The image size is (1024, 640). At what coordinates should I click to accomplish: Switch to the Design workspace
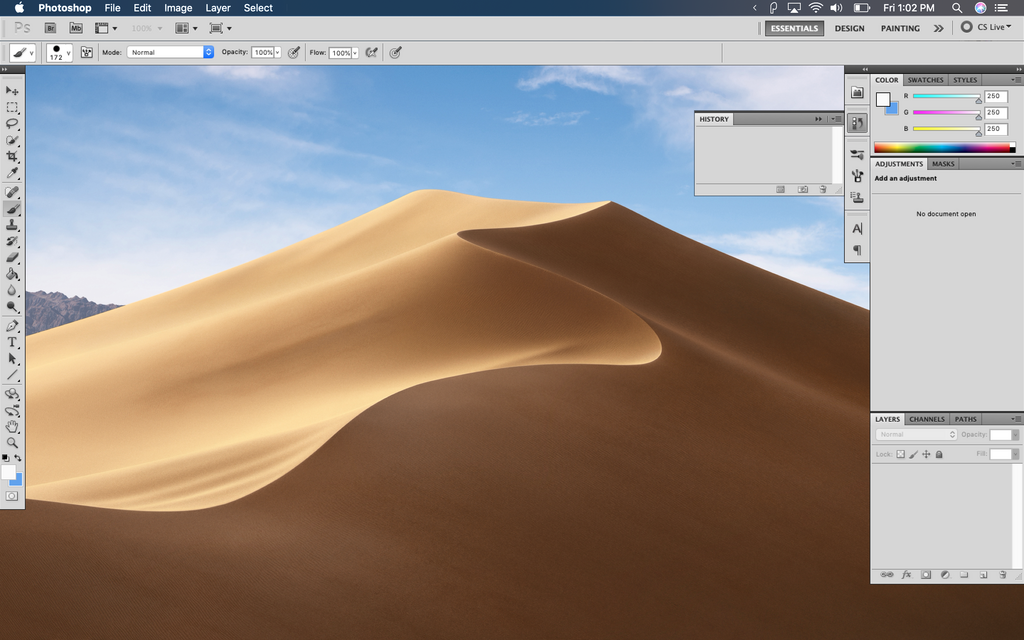849,28
